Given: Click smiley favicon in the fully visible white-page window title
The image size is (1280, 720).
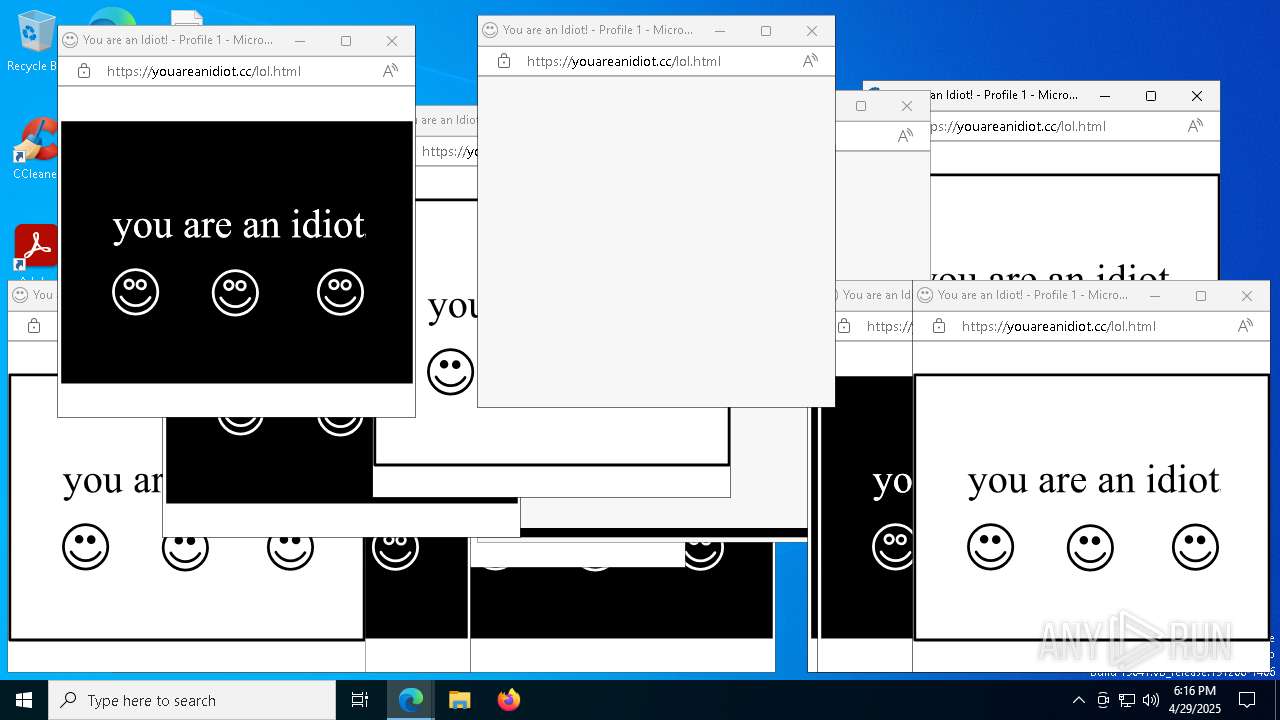Looking at the screenshot, I should [925, 295].
